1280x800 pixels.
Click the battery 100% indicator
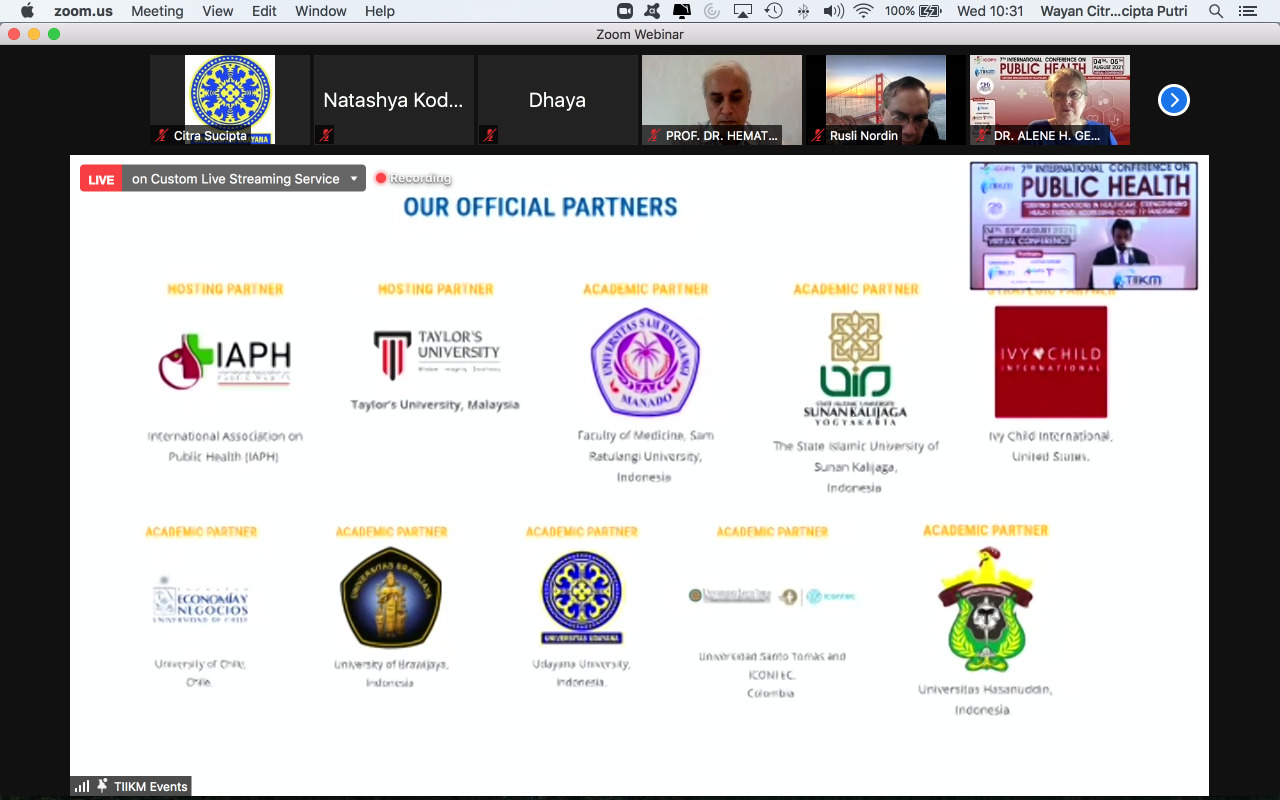pos(913,11)
